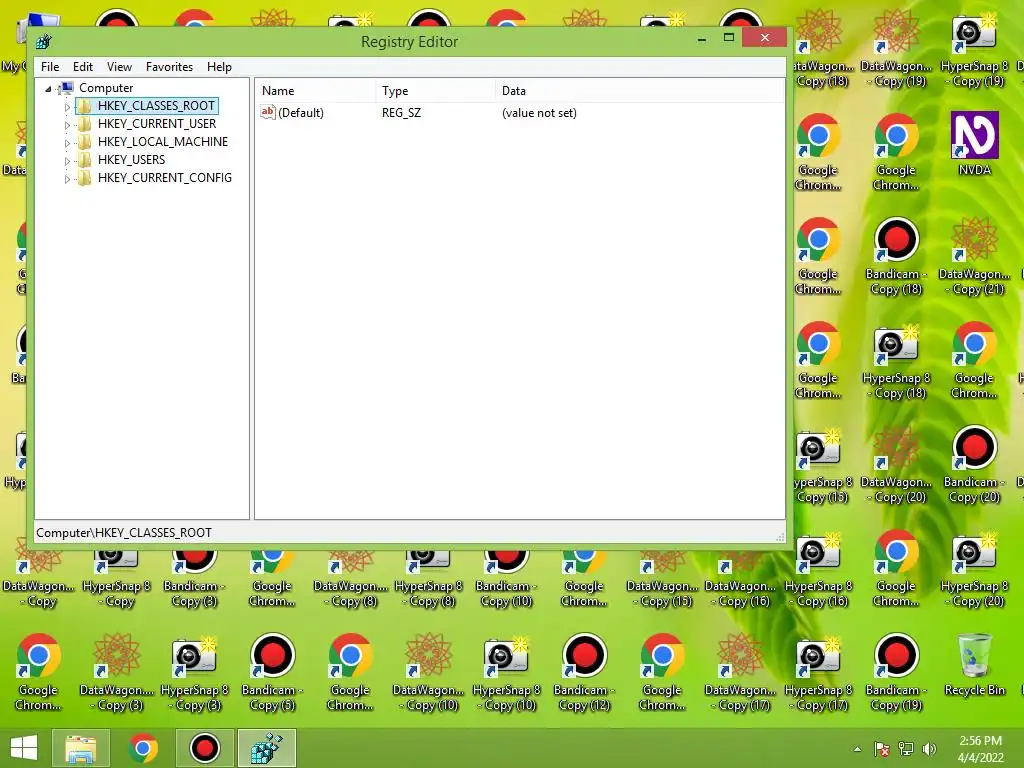Select DataWagon - Copy (21) desktop icon
1024x768 pixels.
coord(974,257)
